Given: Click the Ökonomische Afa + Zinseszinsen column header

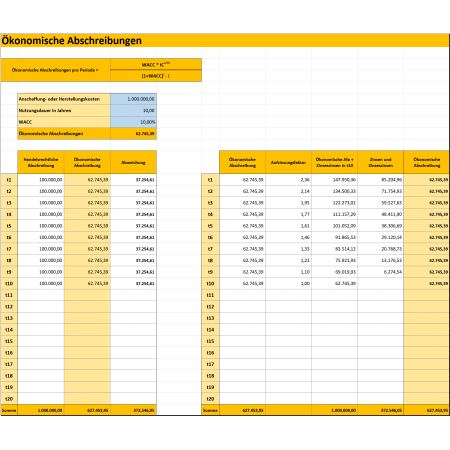Looking at the screenshot, I should pyautogui.click(x=335, y=162).
